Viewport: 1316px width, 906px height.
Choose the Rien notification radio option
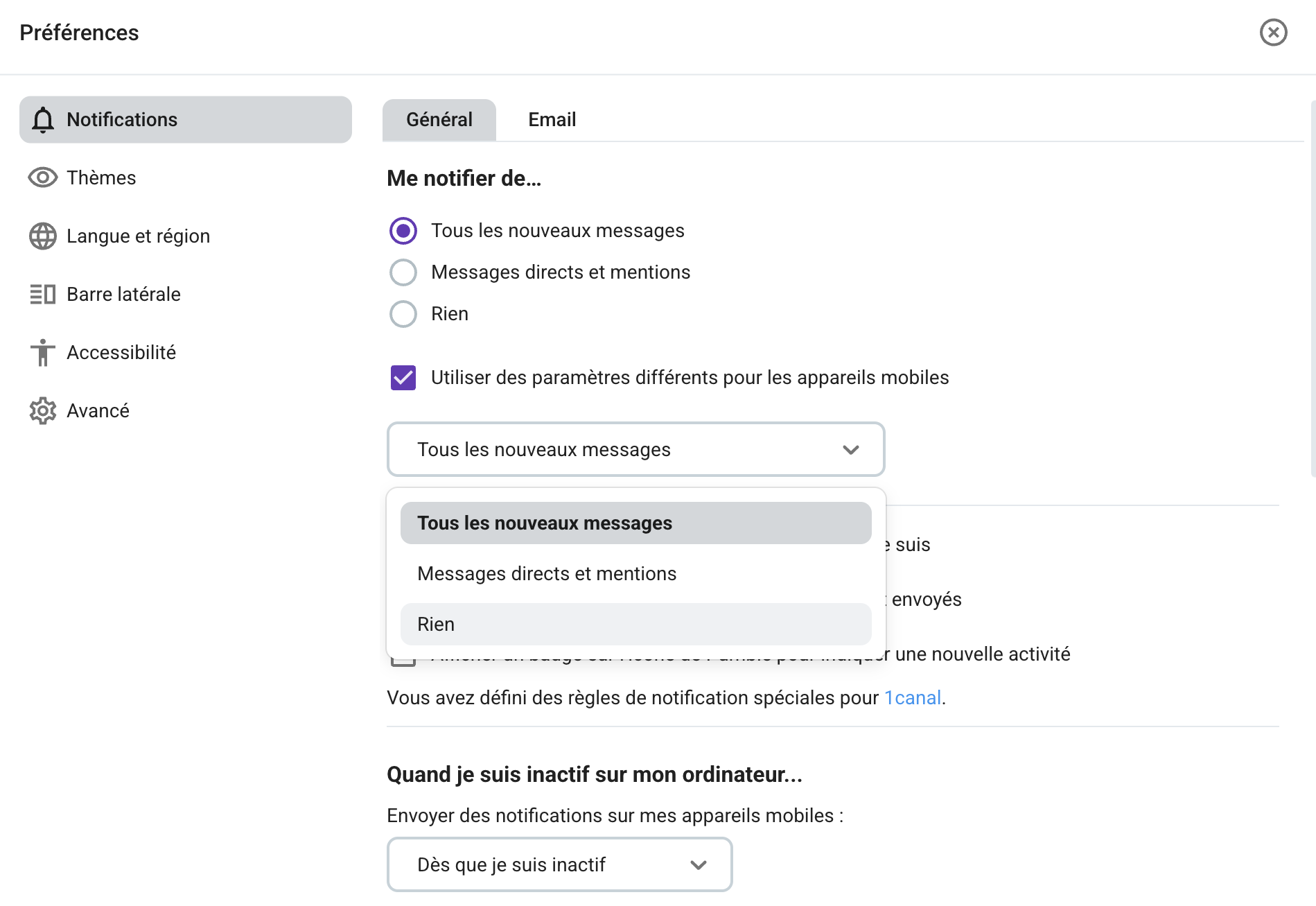403,313
